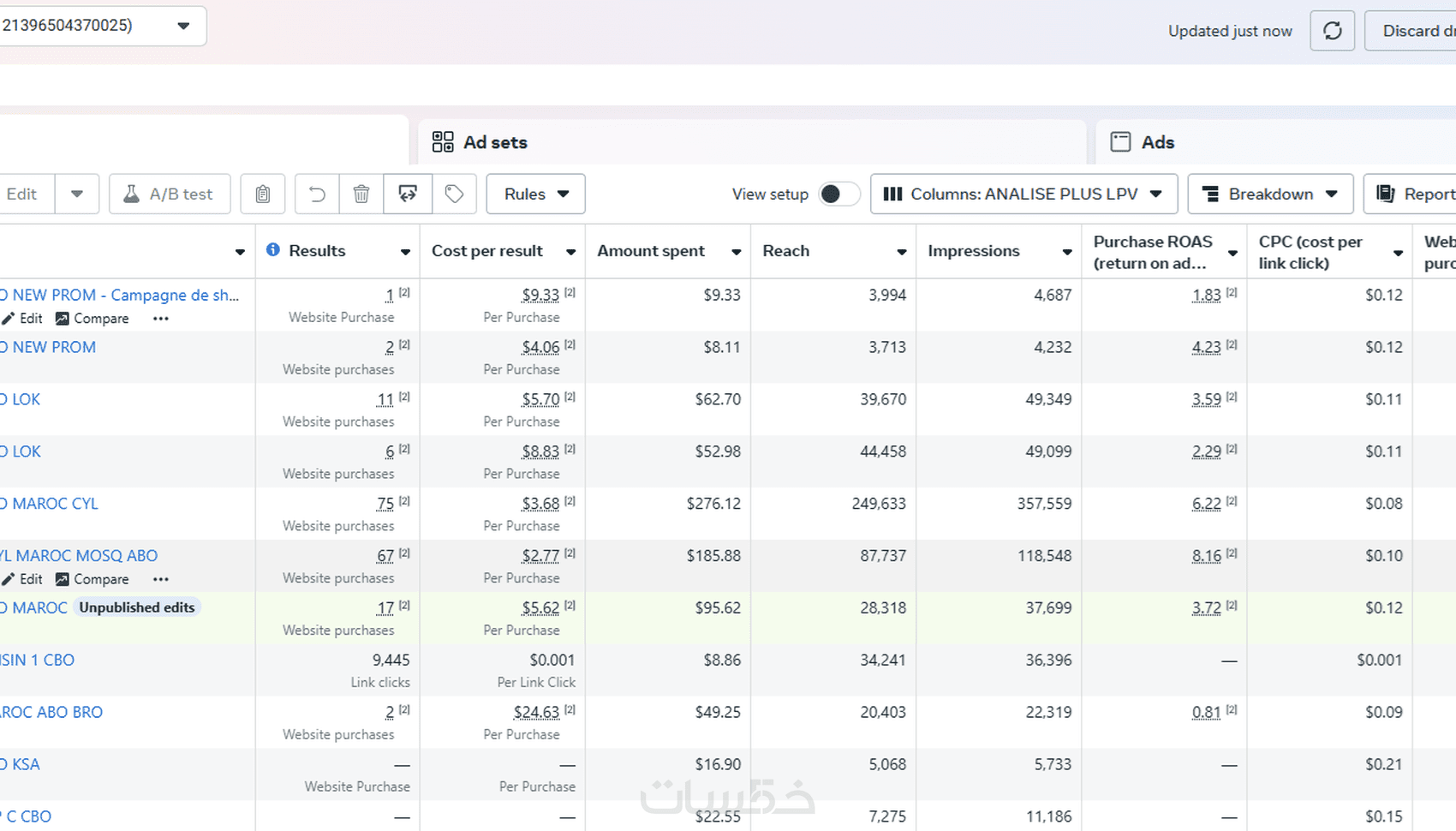Click the clipboard duplicate icon in toolbar
The height and width of the screenshot is (831, 1456).
(x=263, y=194)
